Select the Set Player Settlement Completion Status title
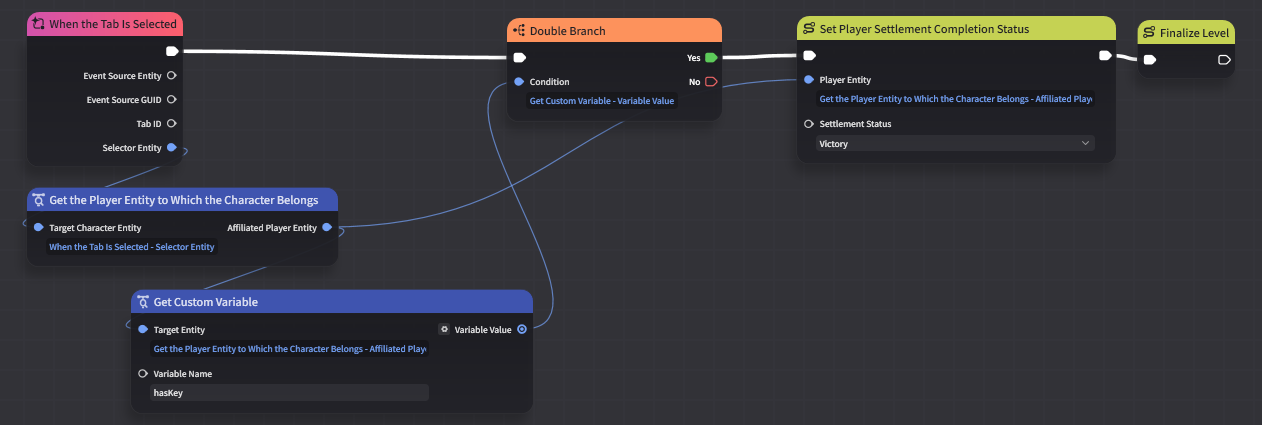The image size is (1262, 425). point(925,29)
